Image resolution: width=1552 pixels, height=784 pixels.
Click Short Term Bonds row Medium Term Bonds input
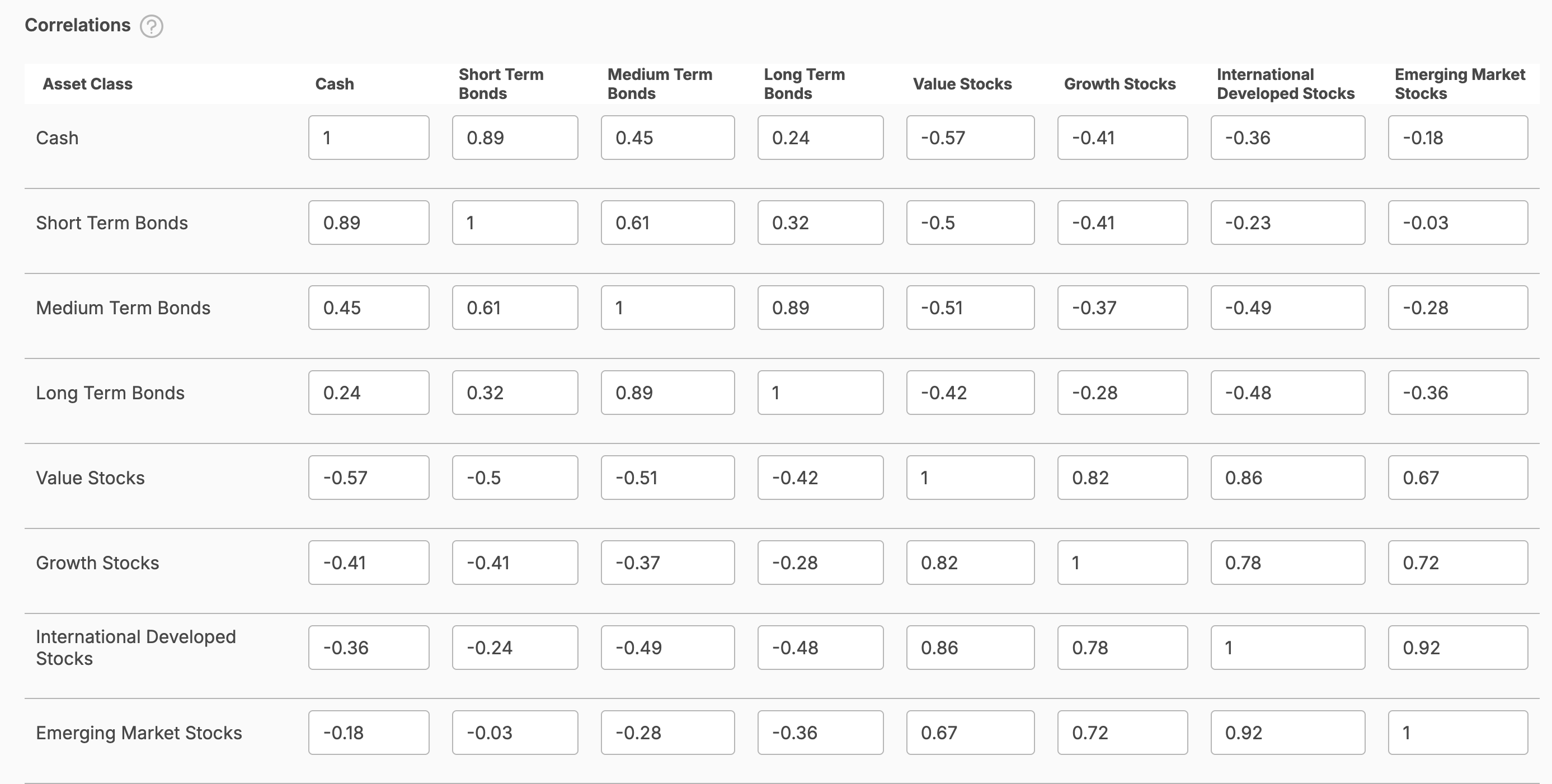pyautogui.click(x=667, y=223)
